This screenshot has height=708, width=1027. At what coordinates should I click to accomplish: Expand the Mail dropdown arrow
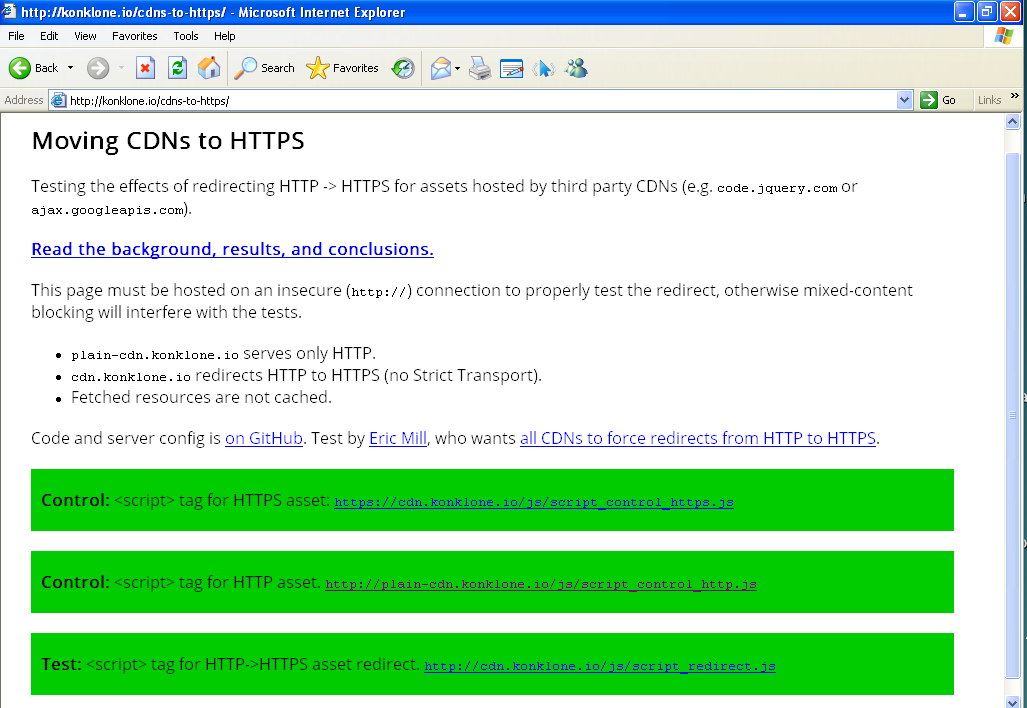[x=457, y=68]
